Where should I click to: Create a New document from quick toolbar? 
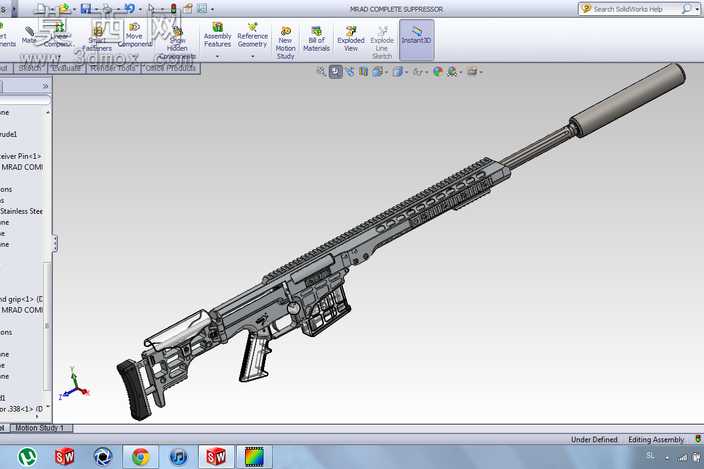[41, 8]
